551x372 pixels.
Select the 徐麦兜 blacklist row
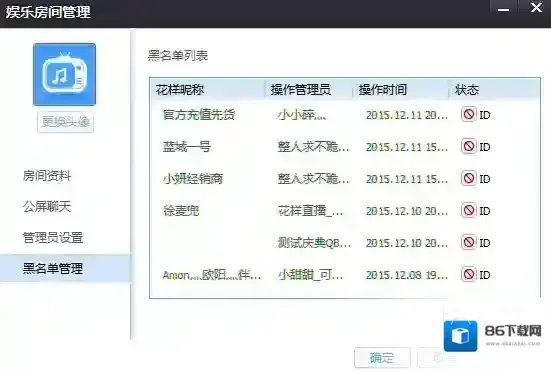pos(345,210)
